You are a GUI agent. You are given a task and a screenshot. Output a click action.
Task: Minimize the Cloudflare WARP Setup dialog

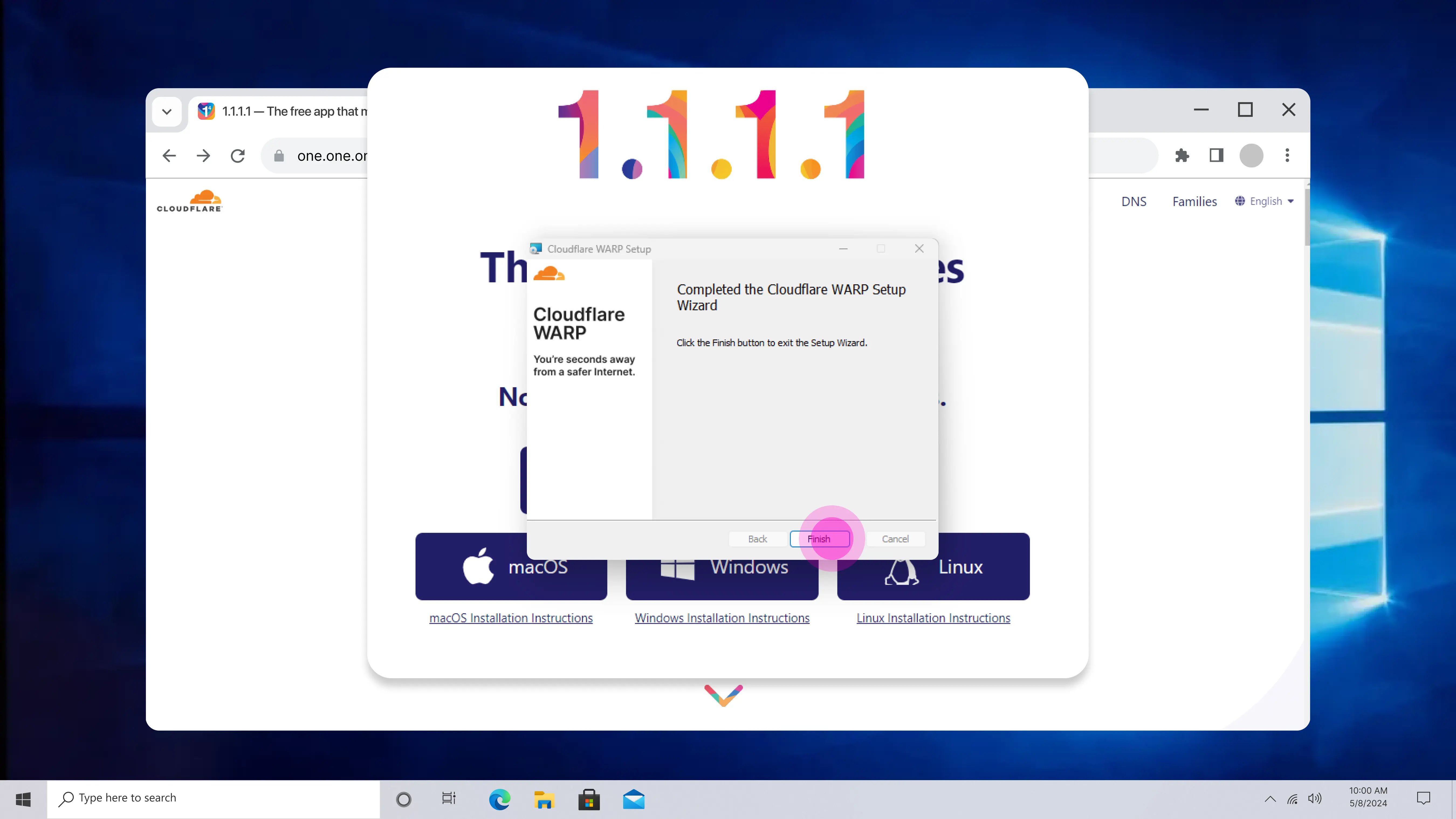pos(843,249)
